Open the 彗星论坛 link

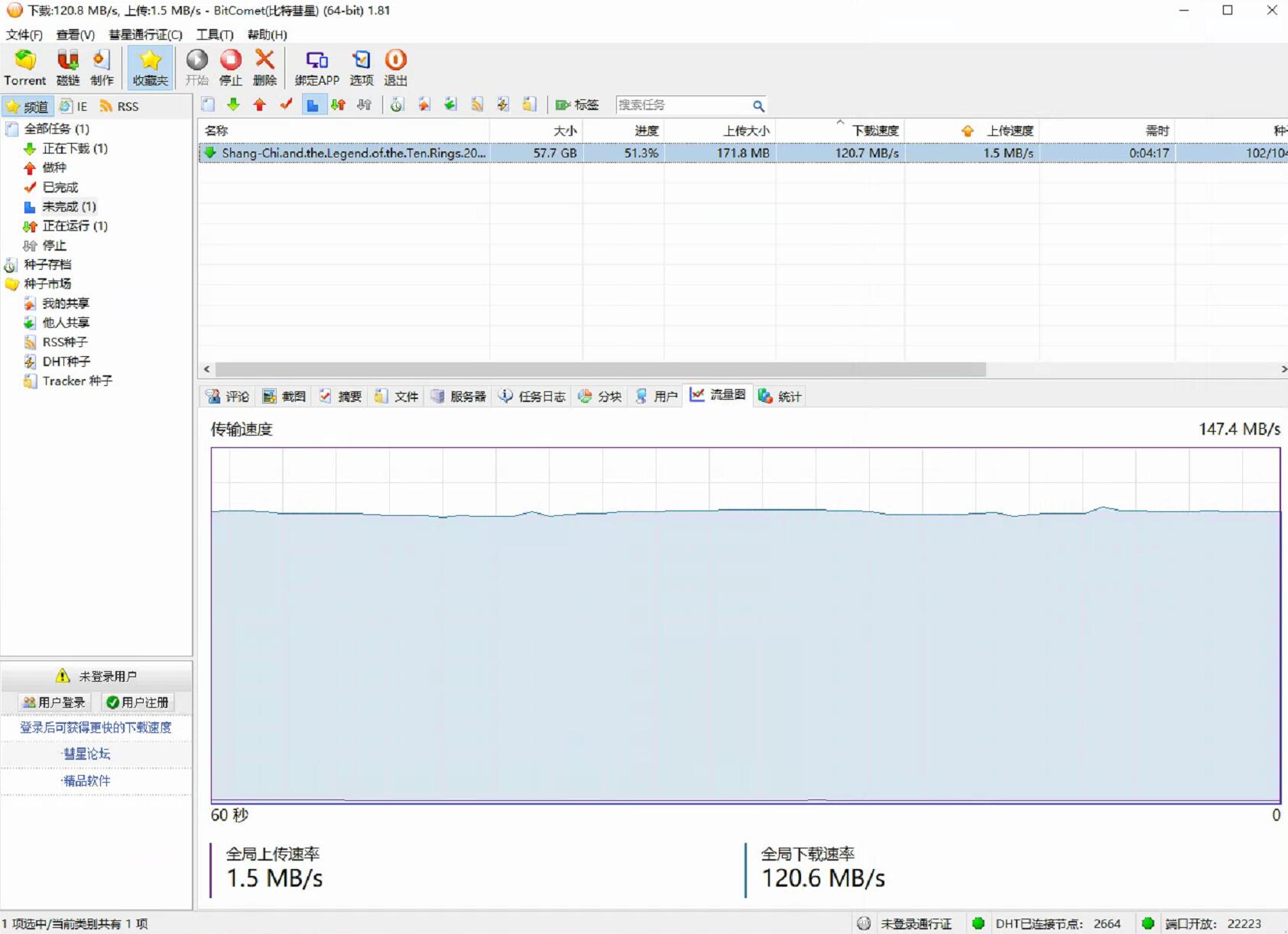click(x=86, y=754)
